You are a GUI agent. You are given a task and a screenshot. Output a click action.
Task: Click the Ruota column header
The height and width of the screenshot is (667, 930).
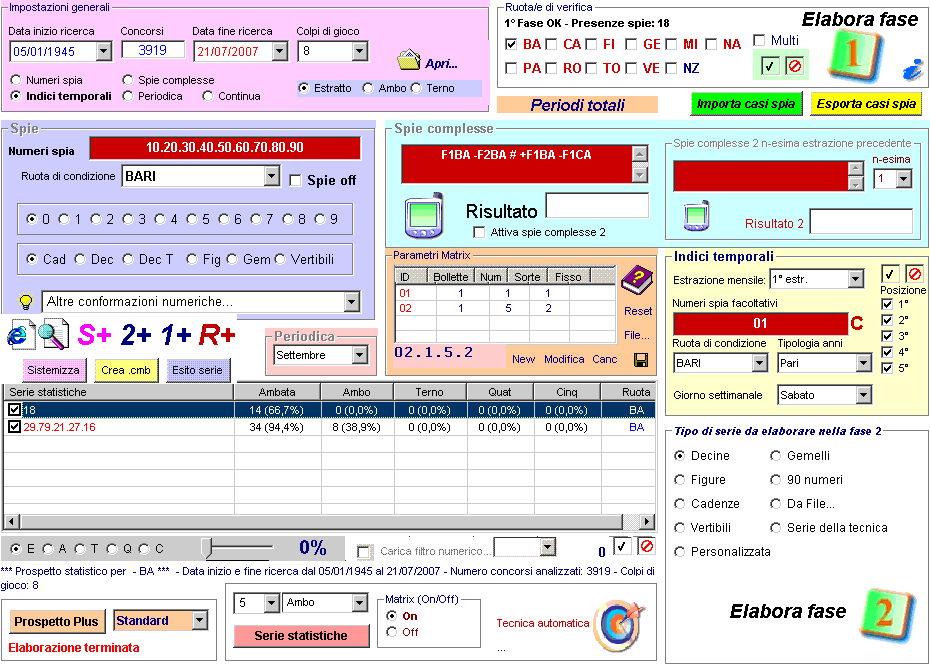tap(628, 392)
